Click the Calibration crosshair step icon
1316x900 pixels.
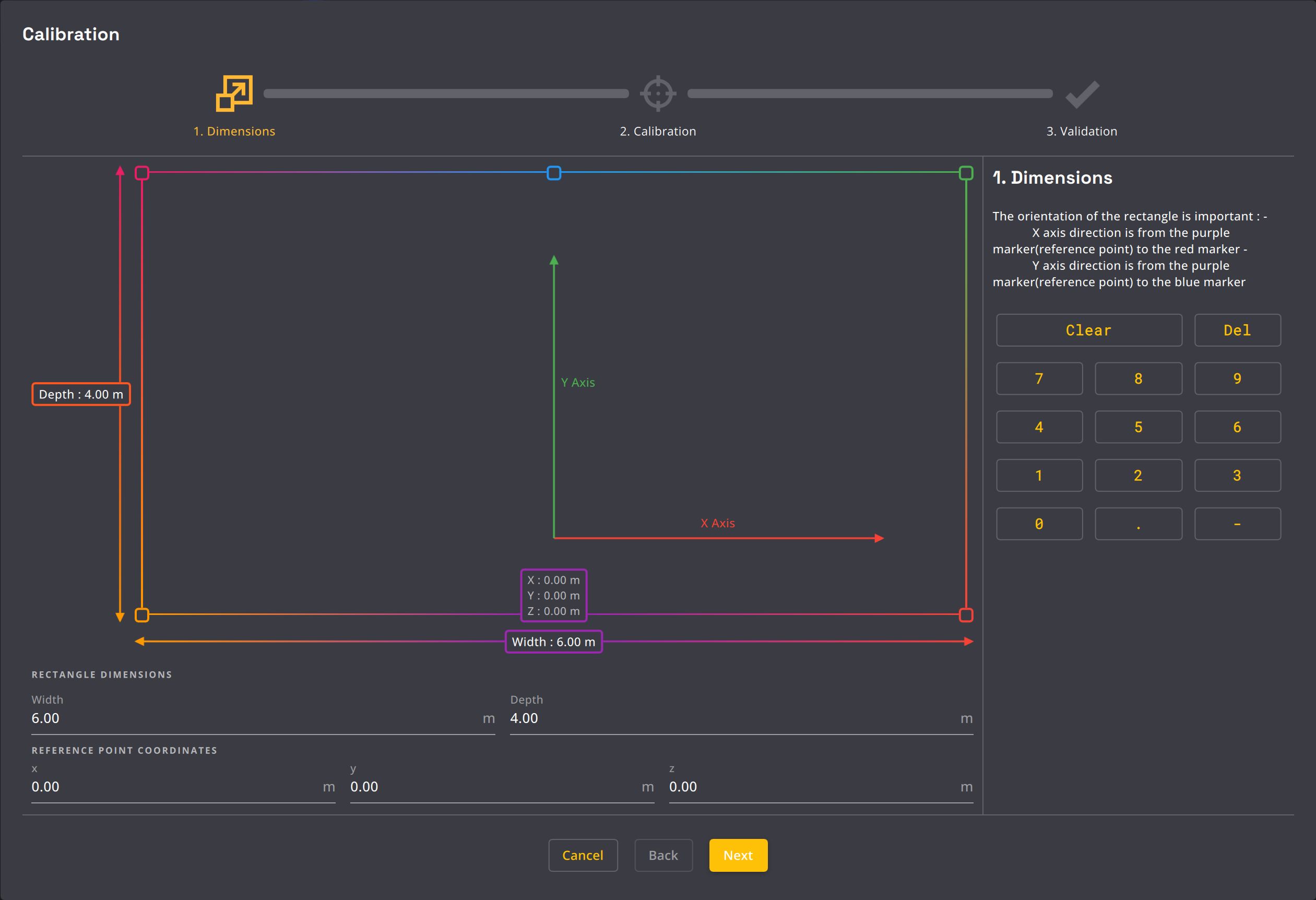(x=657, y=93)
